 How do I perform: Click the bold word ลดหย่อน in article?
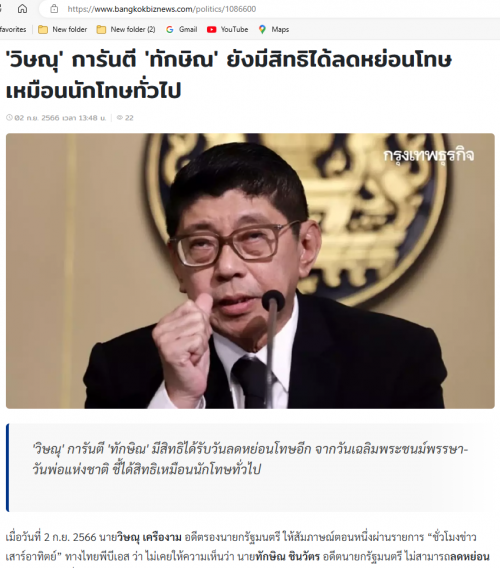pos(469,556)
